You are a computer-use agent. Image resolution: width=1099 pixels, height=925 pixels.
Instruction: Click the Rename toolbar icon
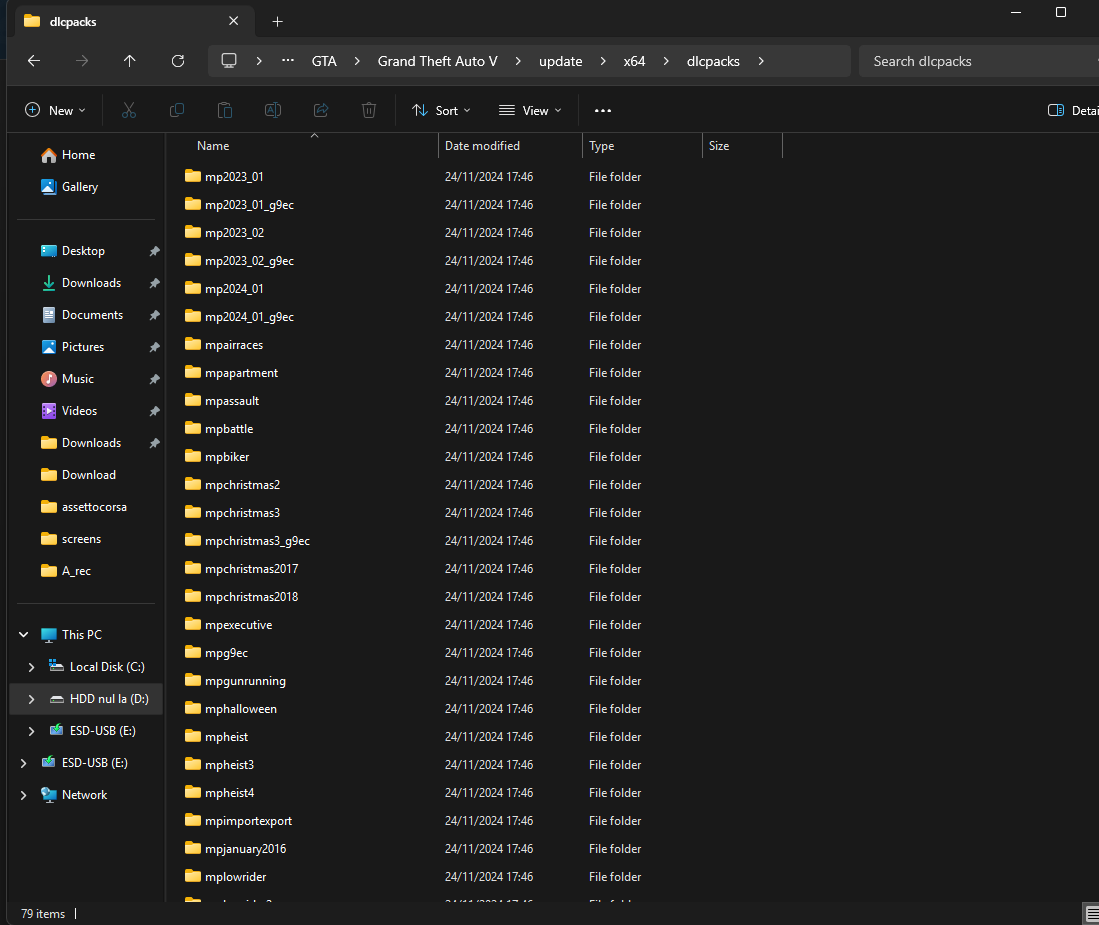[273, 110]
